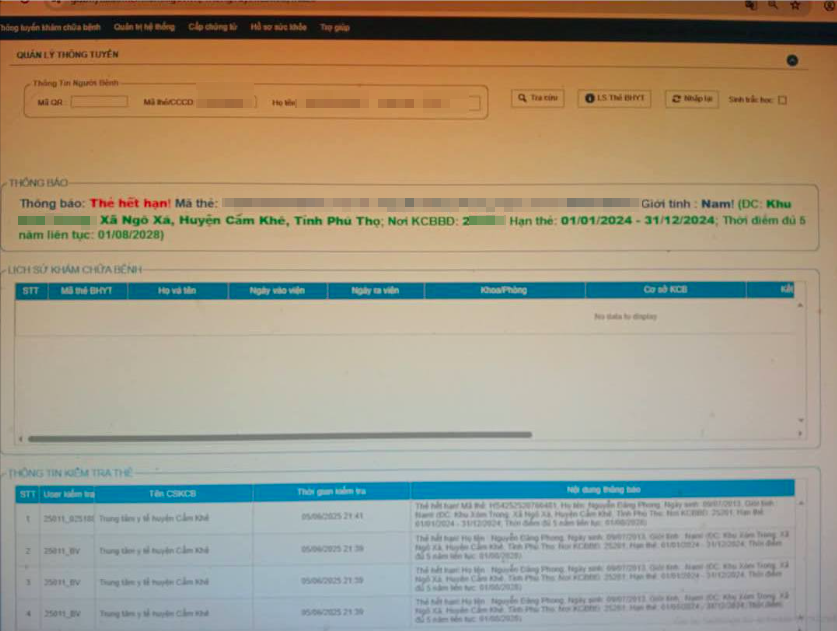Screen dimensions: 837x631
Task: Click the history table scroll-up arrow
Action: [x=800, y=305]
